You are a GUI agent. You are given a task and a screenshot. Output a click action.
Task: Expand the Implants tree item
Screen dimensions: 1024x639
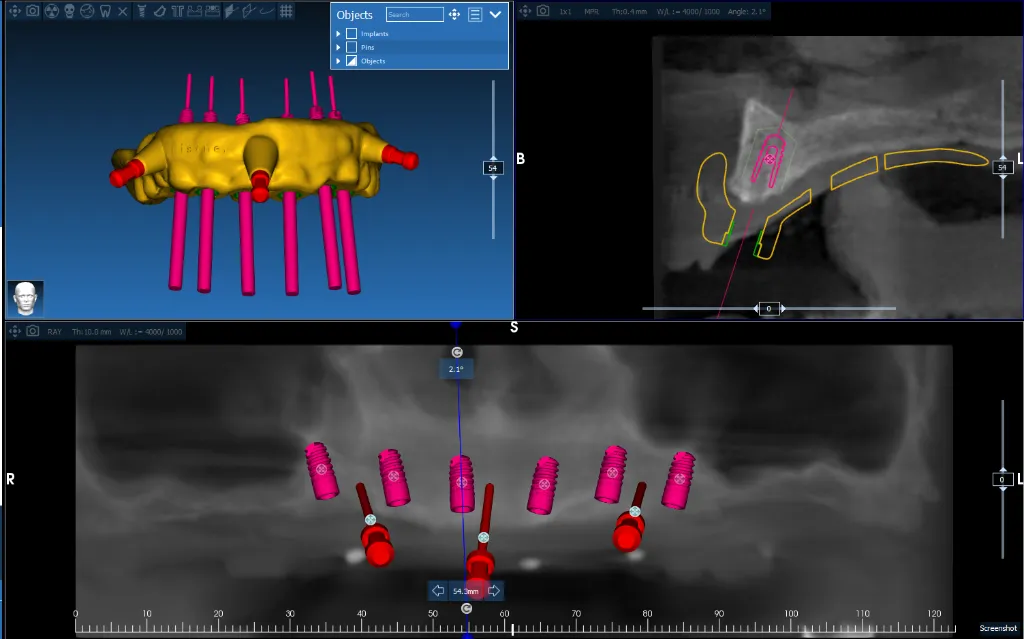click(338, 34)
